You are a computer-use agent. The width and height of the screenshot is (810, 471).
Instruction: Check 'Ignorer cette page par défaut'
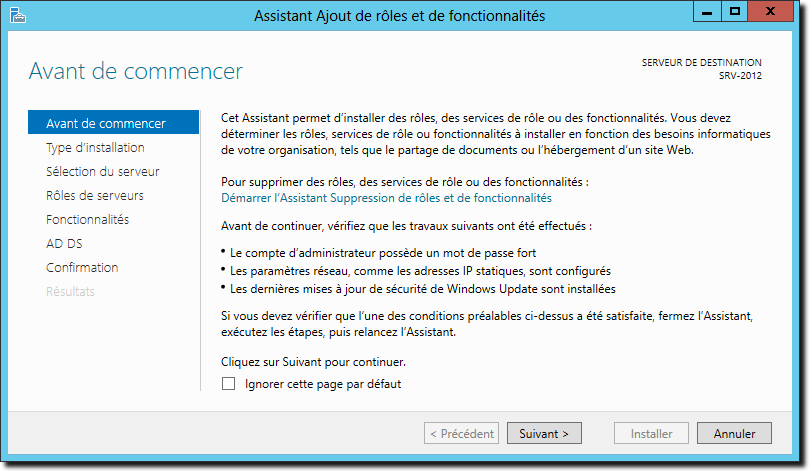[228, 384]
